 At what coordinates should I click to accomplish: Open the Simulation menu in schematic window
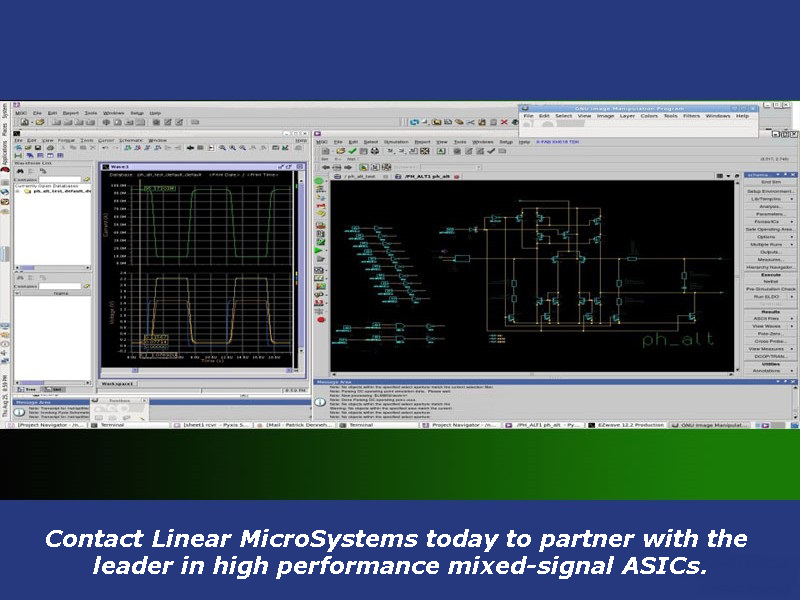coord(396,142)
